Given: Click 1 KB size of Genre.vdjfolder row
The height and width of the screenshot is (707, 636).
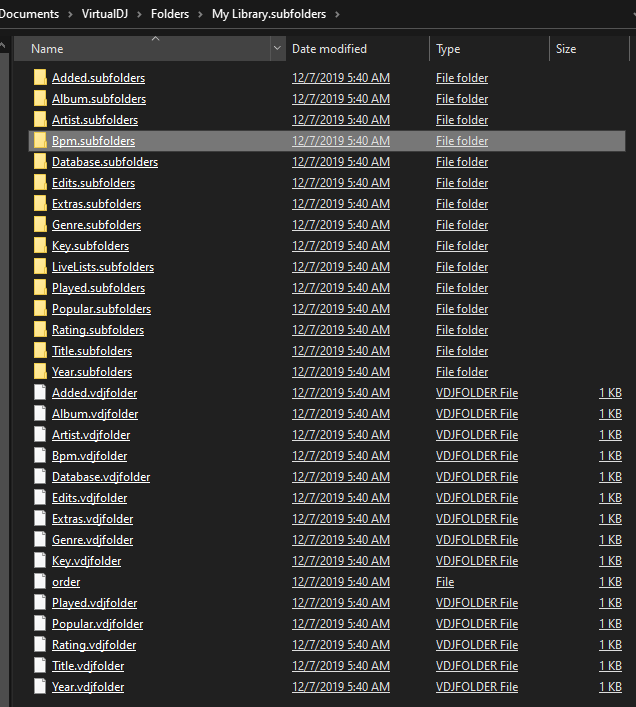Looking at the screenshot, I should pyautogui.click(x=610, y=540).
